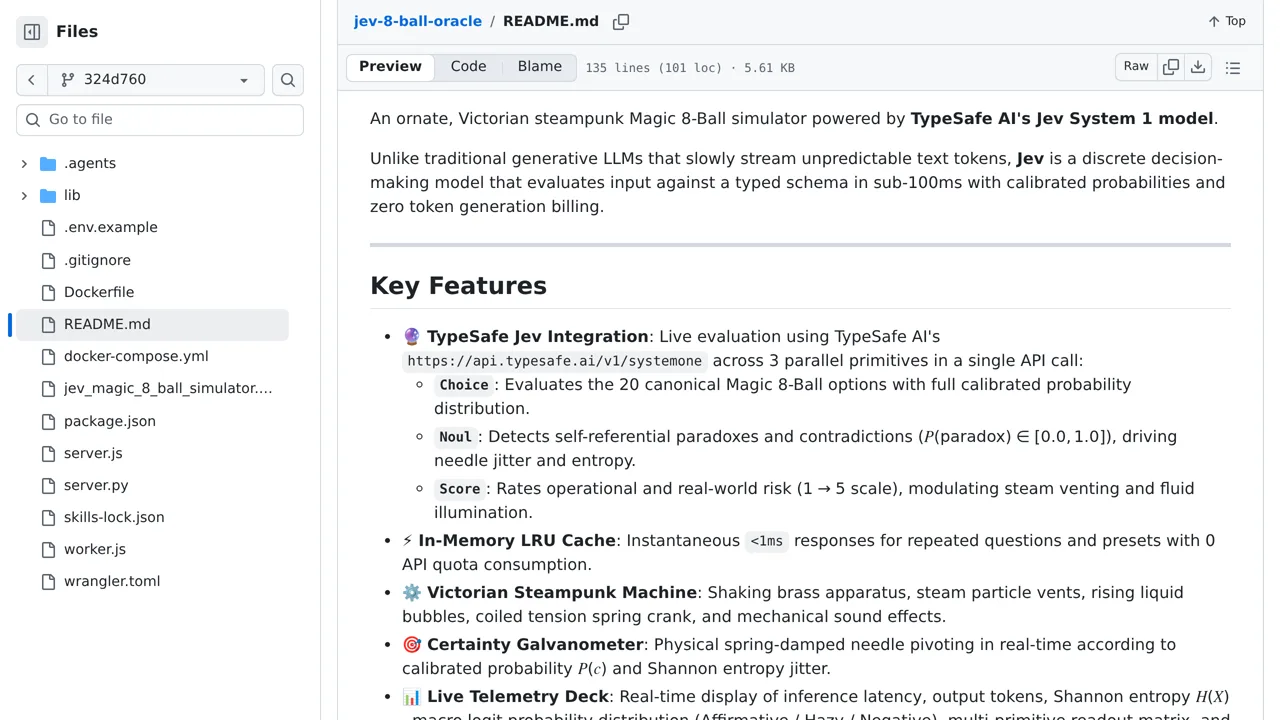Click the file icon beside docker-compose.yml

pyautogui.click(x=48, y=356)
